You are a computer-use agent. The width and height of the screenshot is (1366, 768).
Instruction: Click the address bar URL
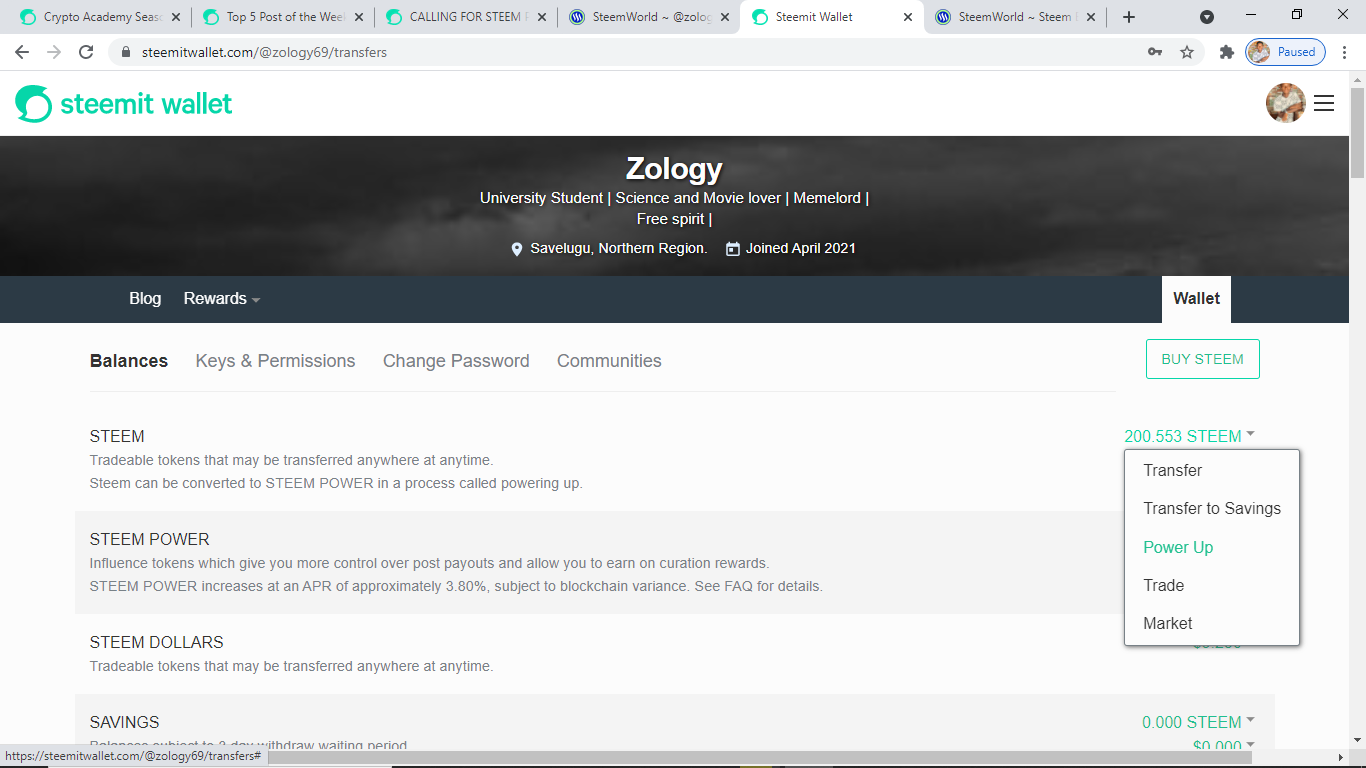tap(265, 52)
